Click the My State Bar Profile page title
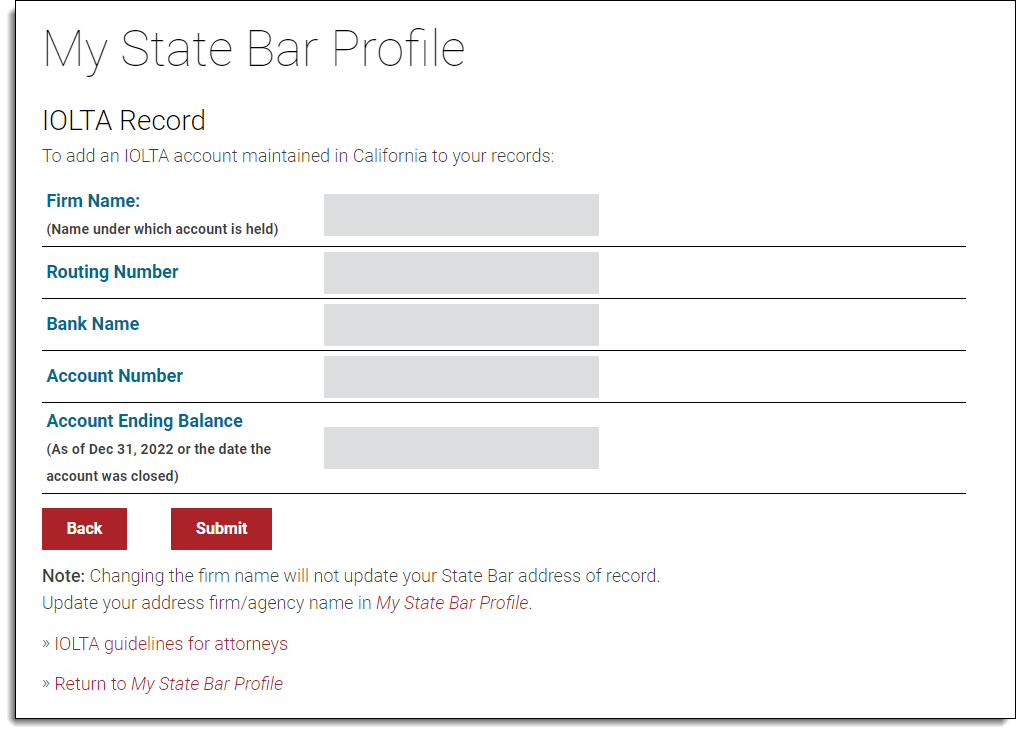This screenshot has height=734, width=1016. [254, 50]
